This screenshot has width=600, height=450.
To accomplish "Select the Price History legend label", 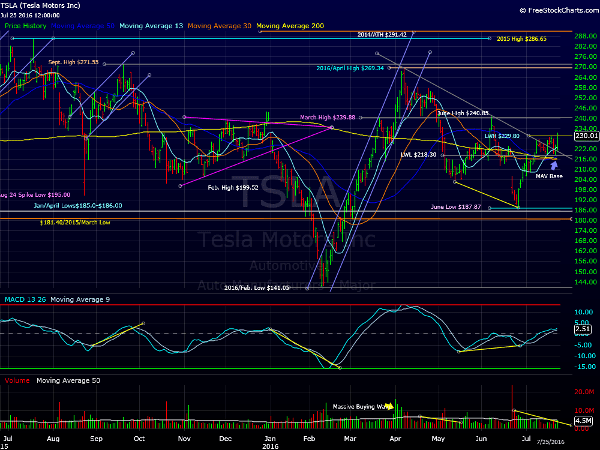I will [25, 26].
